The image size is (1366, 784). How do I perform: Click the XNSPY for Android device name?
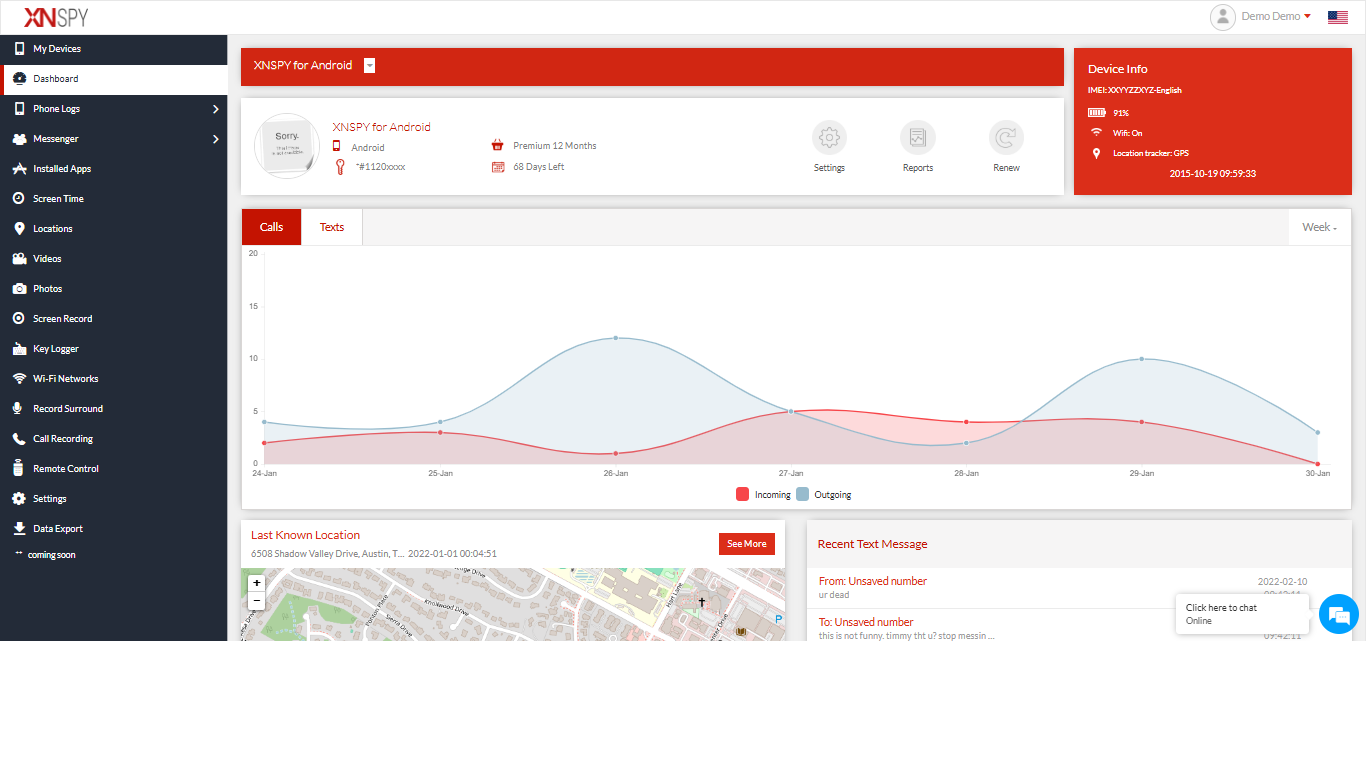[381, 127]
